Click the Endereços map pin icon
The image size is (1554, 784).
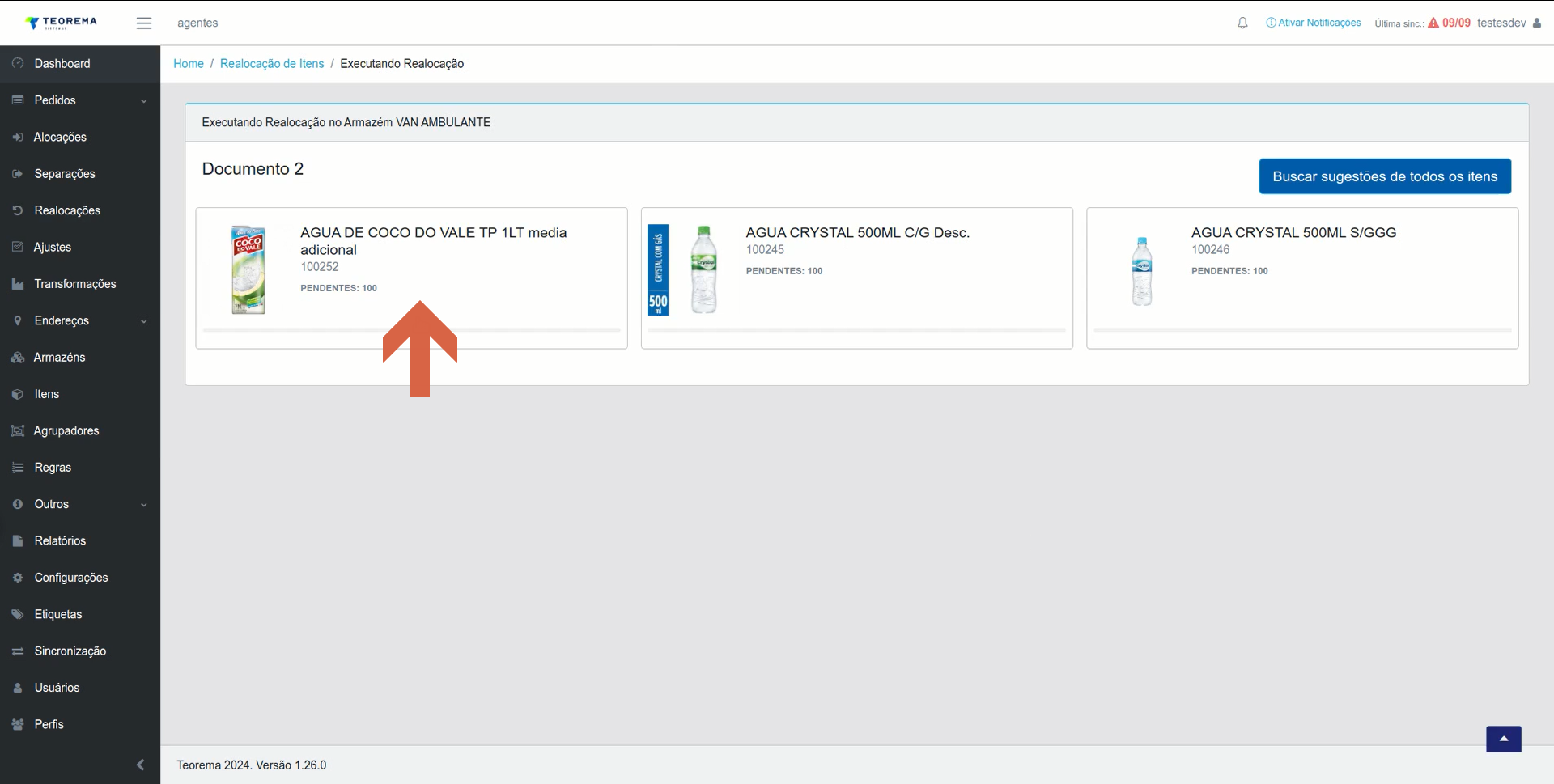[x=18, y=320]
